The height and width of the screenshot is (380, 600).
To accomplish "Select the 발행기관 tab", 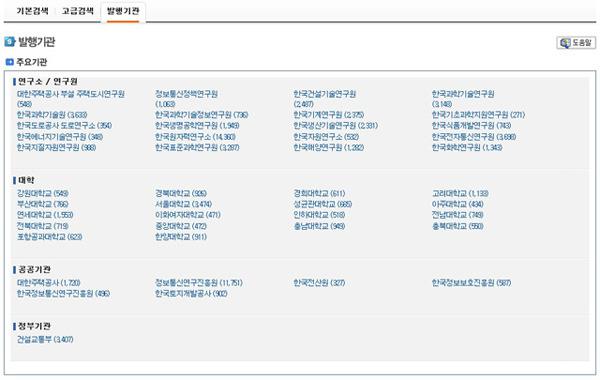I will click(123, 11).
